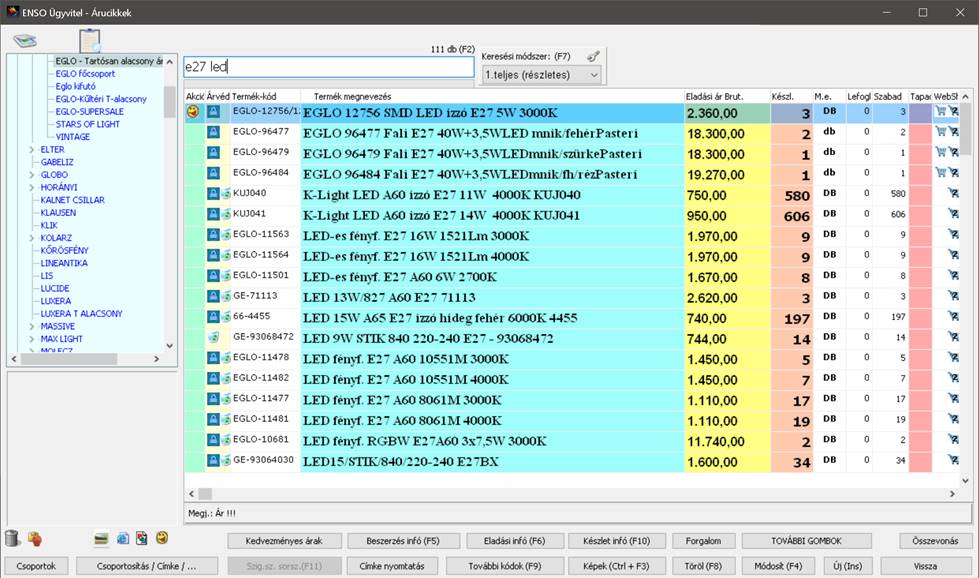The image size is (979, 578).
Task: Click the blue Árvéd icon in EGLO-11563 row
Action: pos(213,235)
